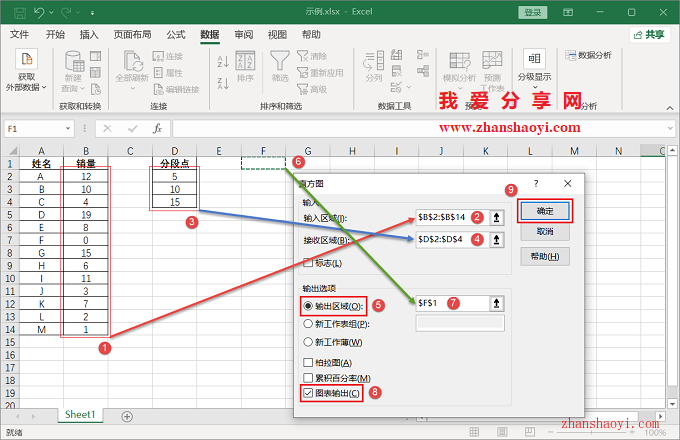Click the What-If Analysis icon
Screen dimensions: 680x440
click(459, 61)
